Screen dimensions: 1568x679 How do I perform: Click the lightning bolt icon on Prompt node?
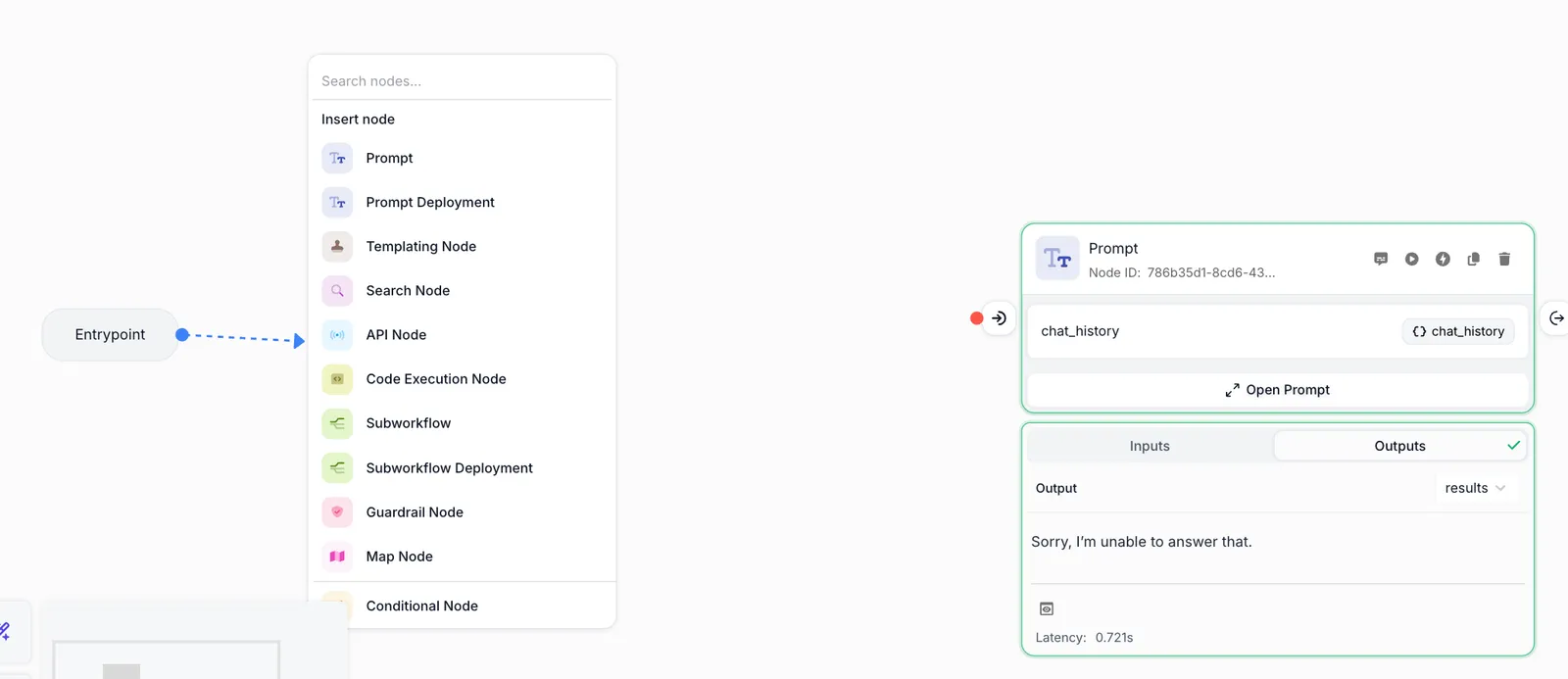pyautogui.click(x=1443, y=259)
